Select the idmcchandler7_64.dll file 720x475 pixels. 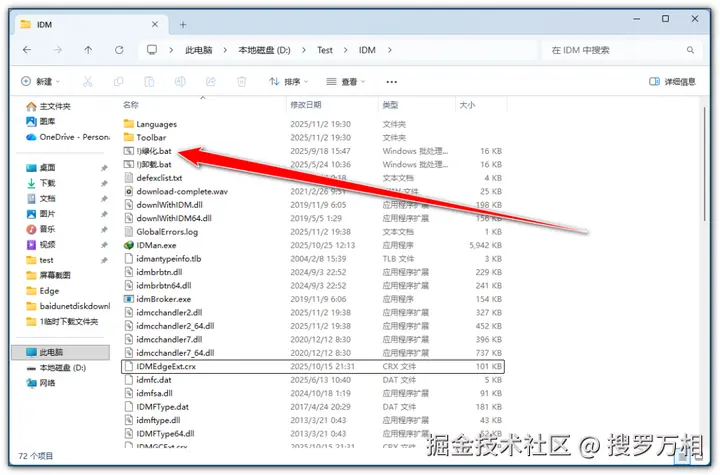[313, 353]
